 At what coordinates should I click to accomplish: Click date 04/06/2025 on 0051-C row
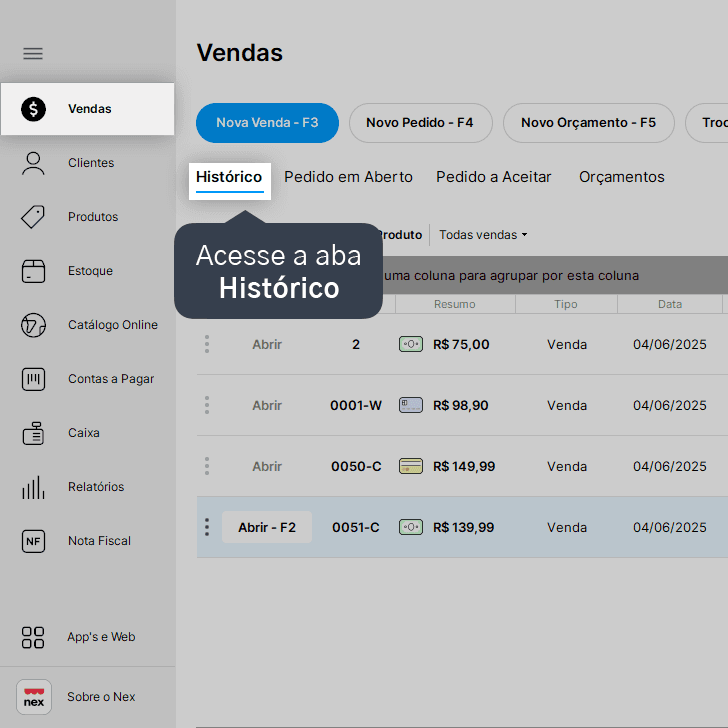(x=670, y=527)
